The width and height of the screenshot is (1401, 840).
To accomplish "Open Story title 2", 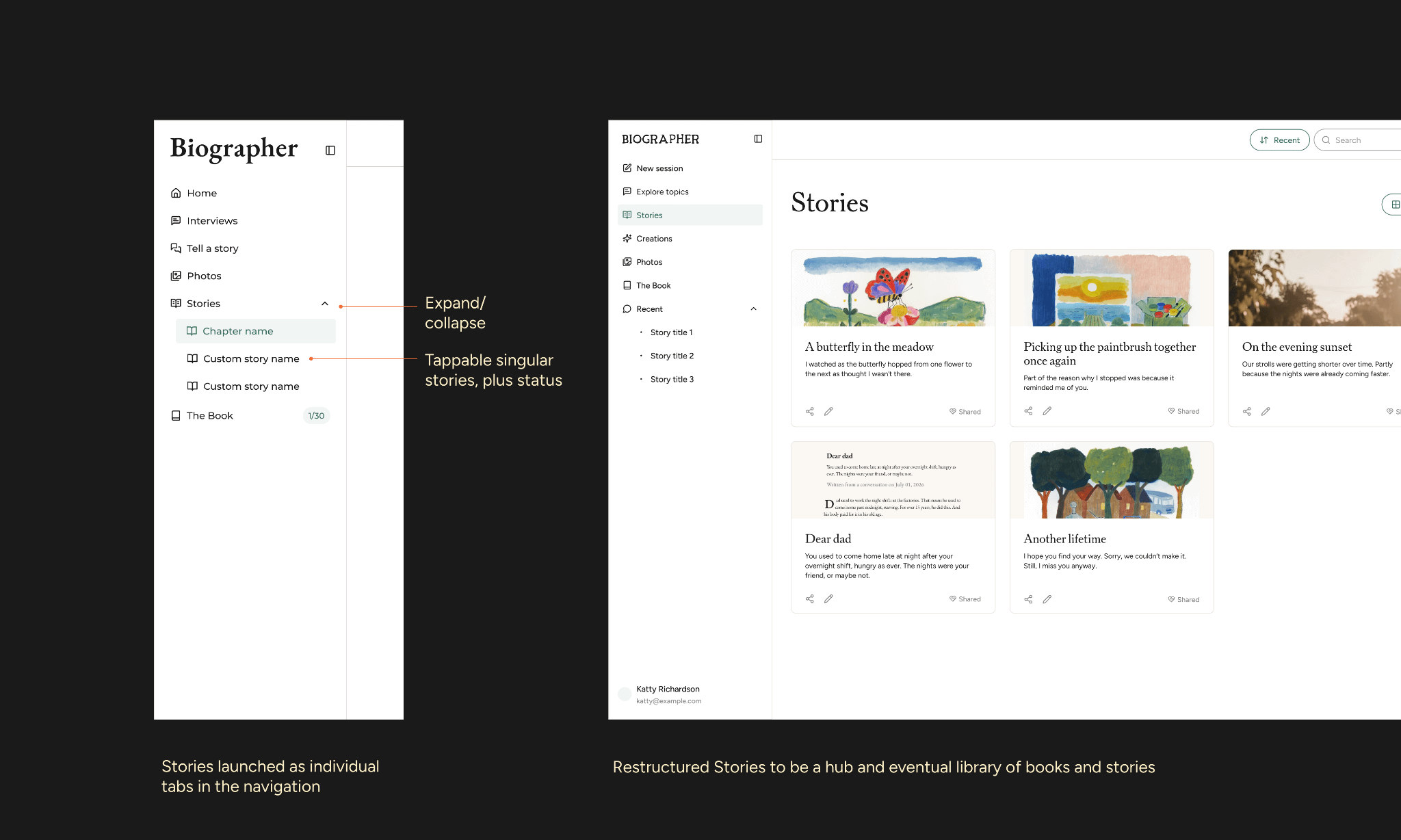I will pyautogui.click(x=672, y=356).
